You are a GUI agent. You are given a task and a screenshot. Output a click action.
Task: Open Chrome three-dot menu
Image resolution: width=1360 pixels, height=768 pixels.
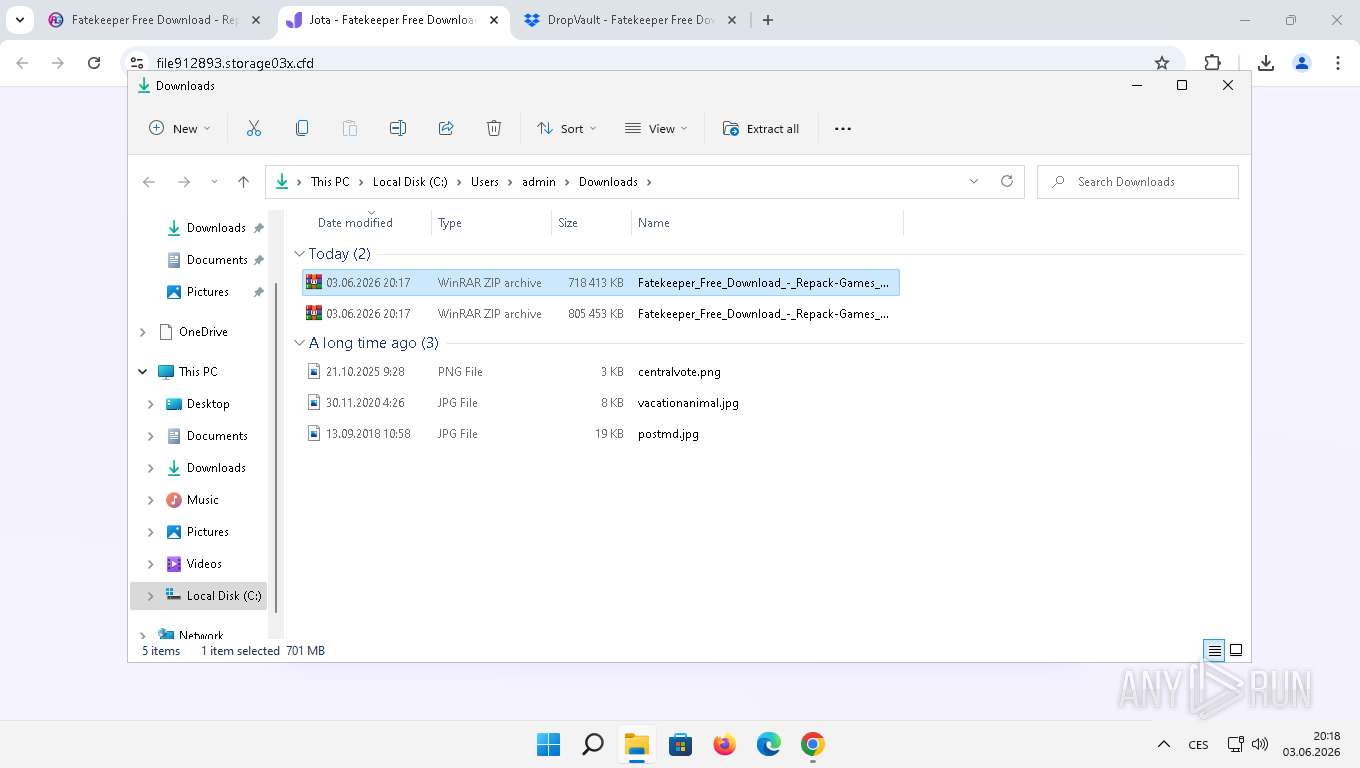tap(1338, 63)
